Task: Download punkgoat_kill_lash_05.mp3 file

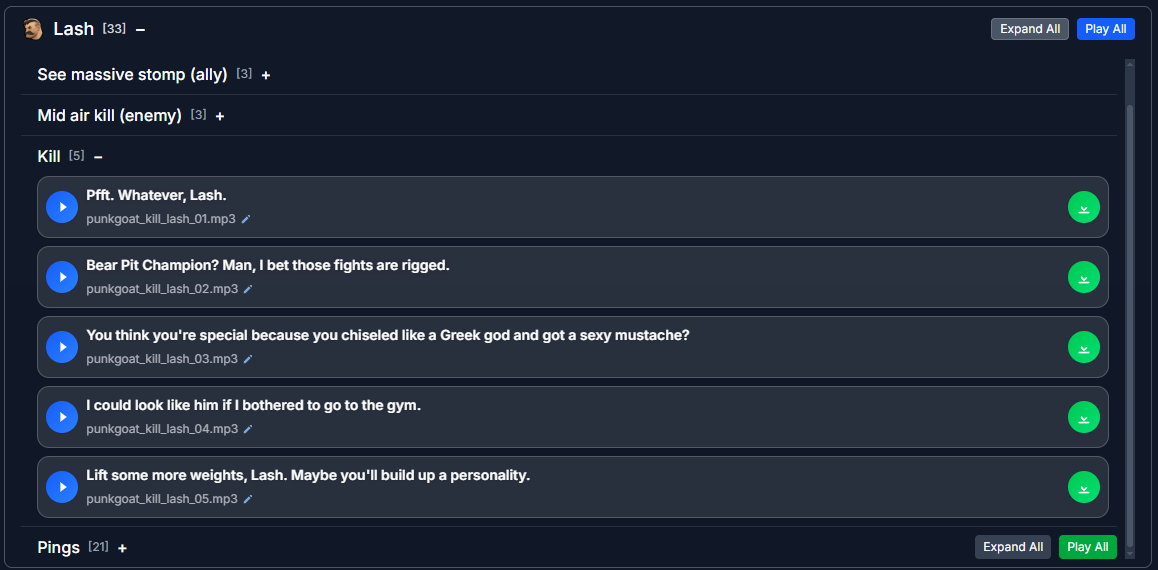Action: (x=1083, y=487)
